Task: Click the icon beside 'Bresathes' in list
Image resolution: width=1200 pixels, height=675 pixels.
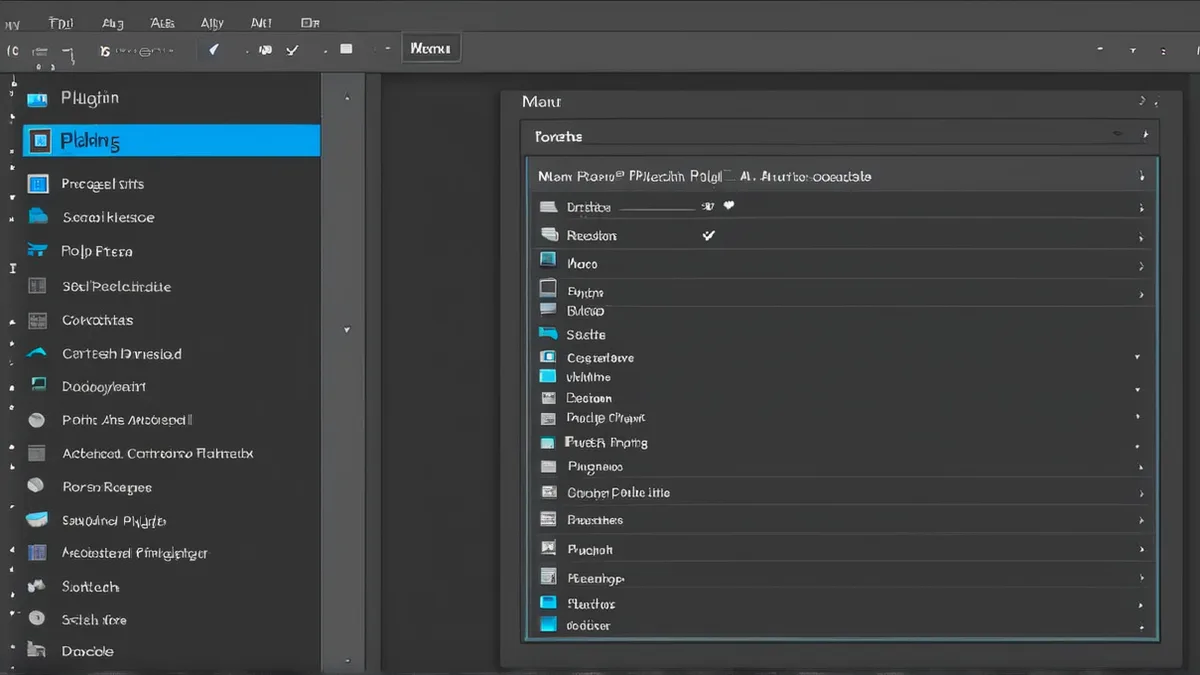Action: coord(547,519)
